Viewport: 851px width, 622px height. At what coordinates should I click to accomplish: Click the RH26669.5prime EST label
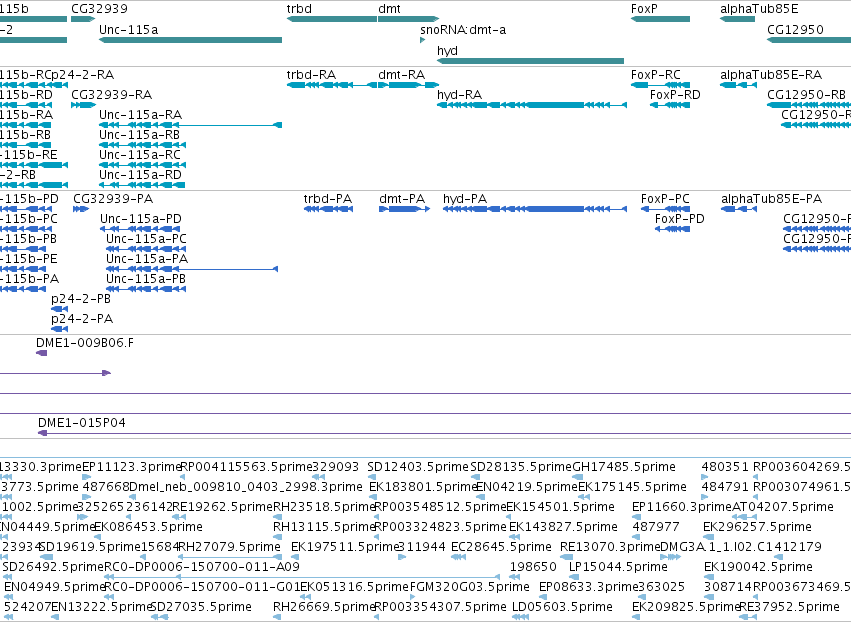[324, 607]
